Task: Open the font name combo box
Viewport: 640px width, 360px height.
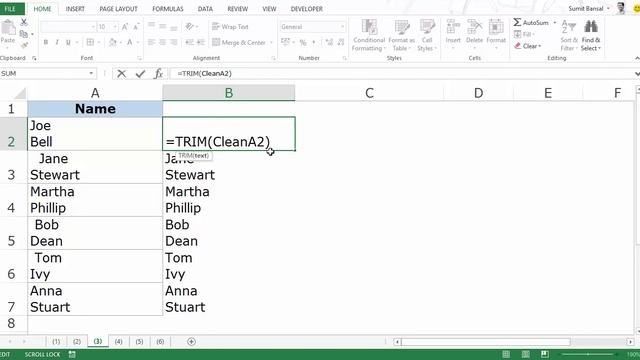Action: [68, 27]
